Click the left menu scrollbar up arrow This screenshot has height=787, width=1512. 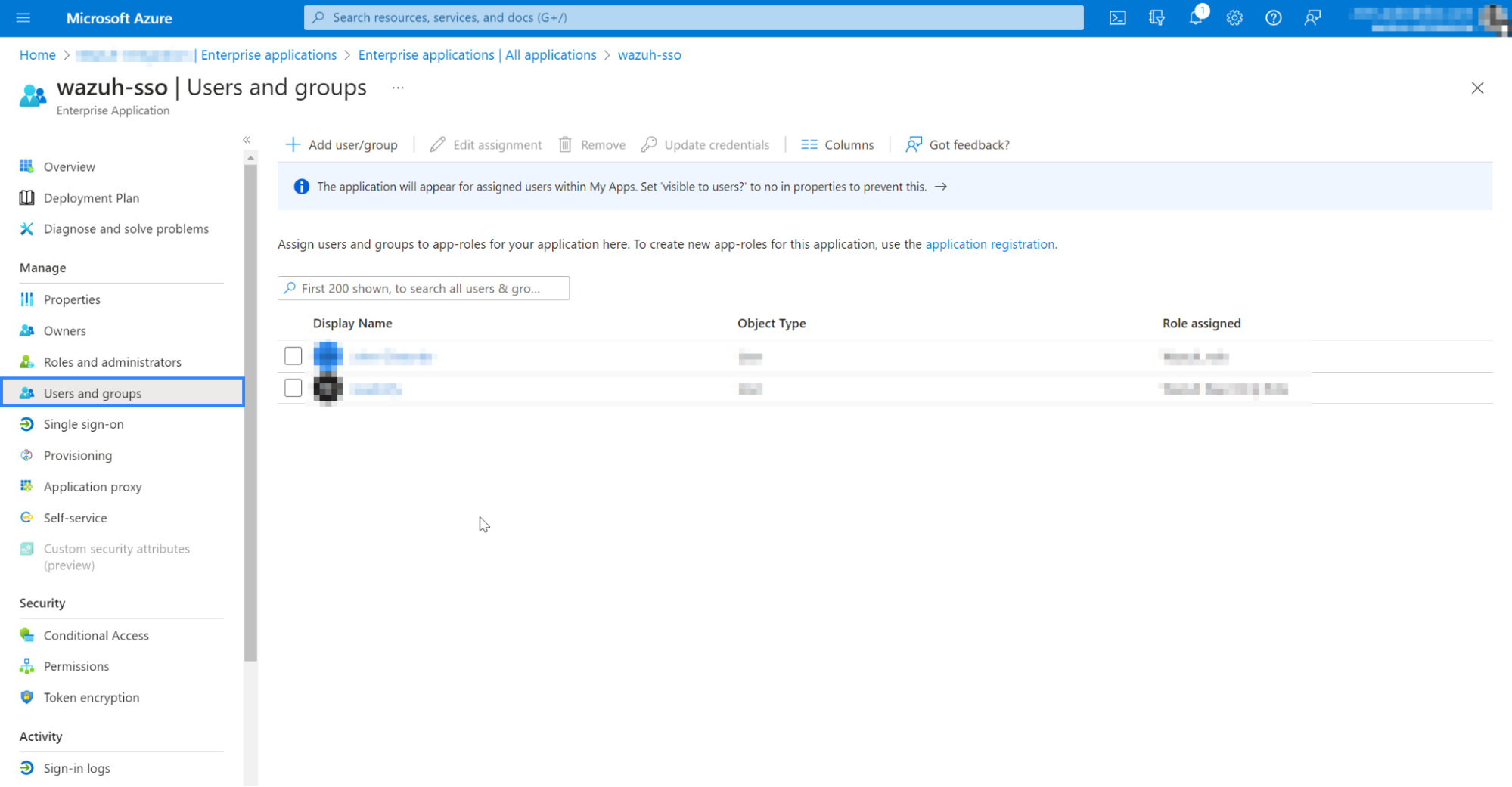[250, 157]
